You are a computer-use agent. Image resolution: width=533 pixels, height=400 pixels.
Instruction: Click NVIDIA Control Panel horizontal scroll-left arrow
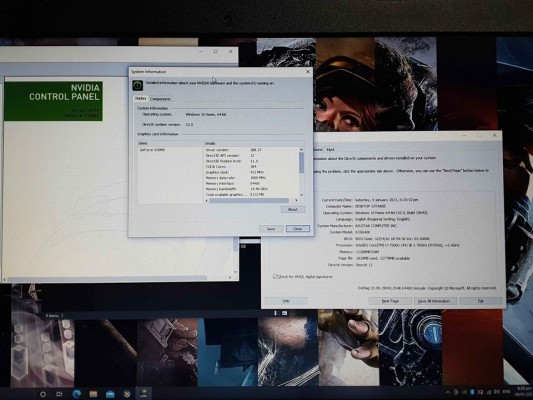coord(4,279)
